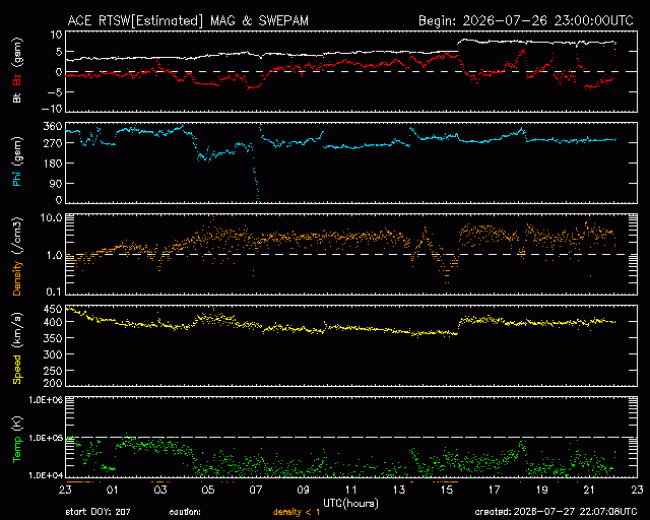This screenshot has height=520, width=650.
Task: Click the '09' hour tick label
Action: (x=303, y=490)
